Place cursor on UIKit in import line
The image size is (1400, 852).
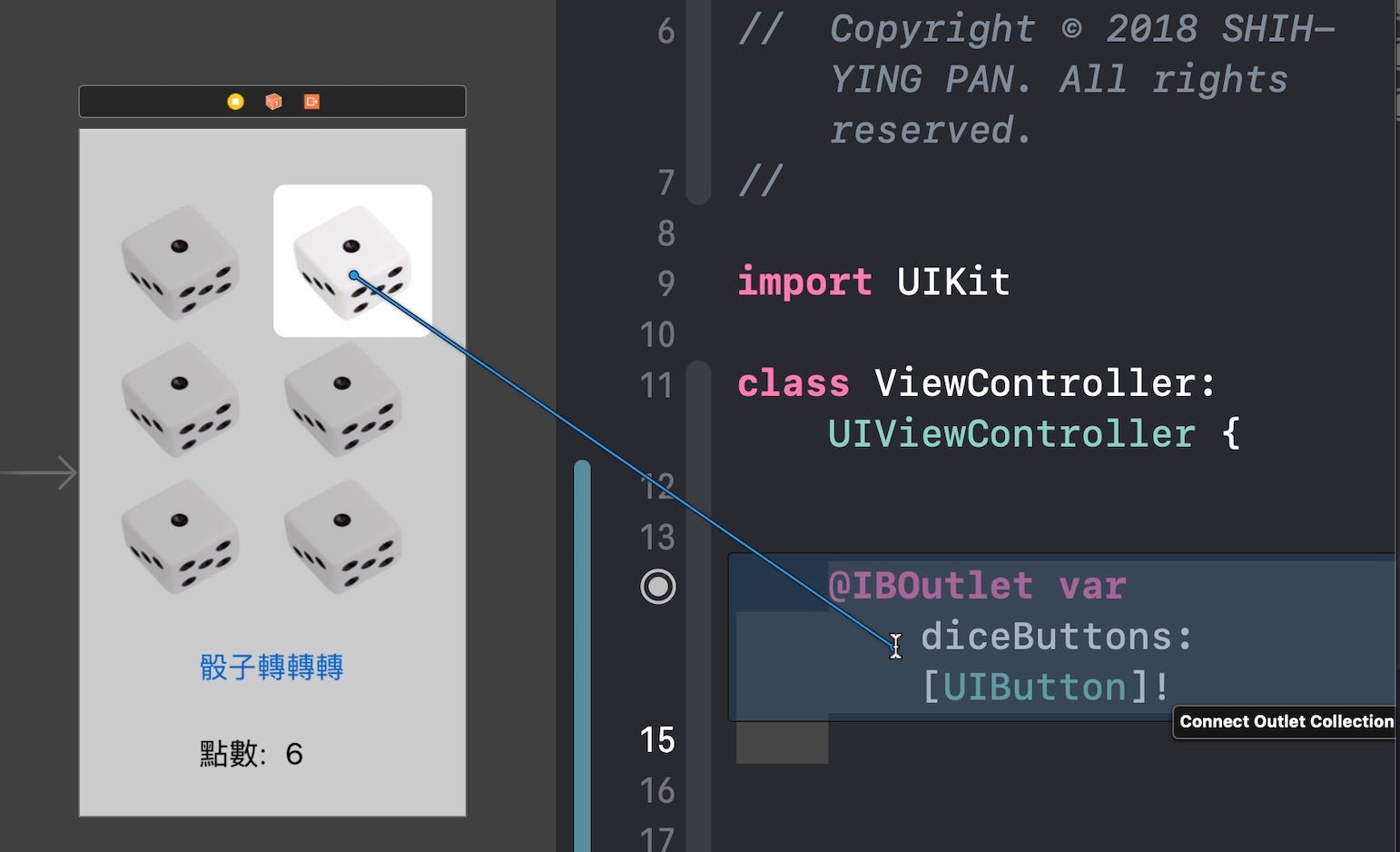[x=953, y=282]
